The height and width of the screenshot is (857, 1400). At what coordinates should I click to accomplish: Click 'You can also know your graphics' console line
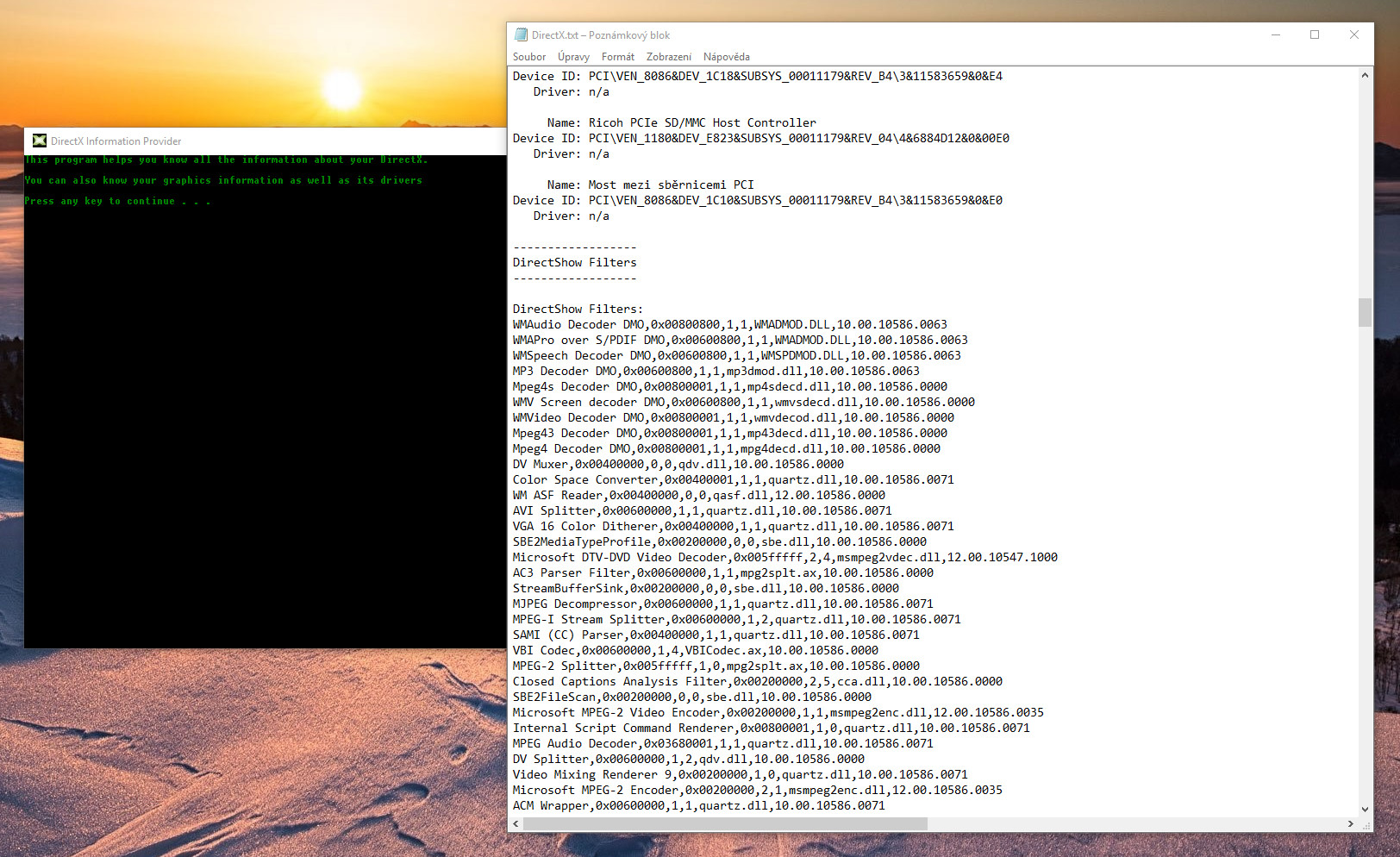[x=223, y=180]
